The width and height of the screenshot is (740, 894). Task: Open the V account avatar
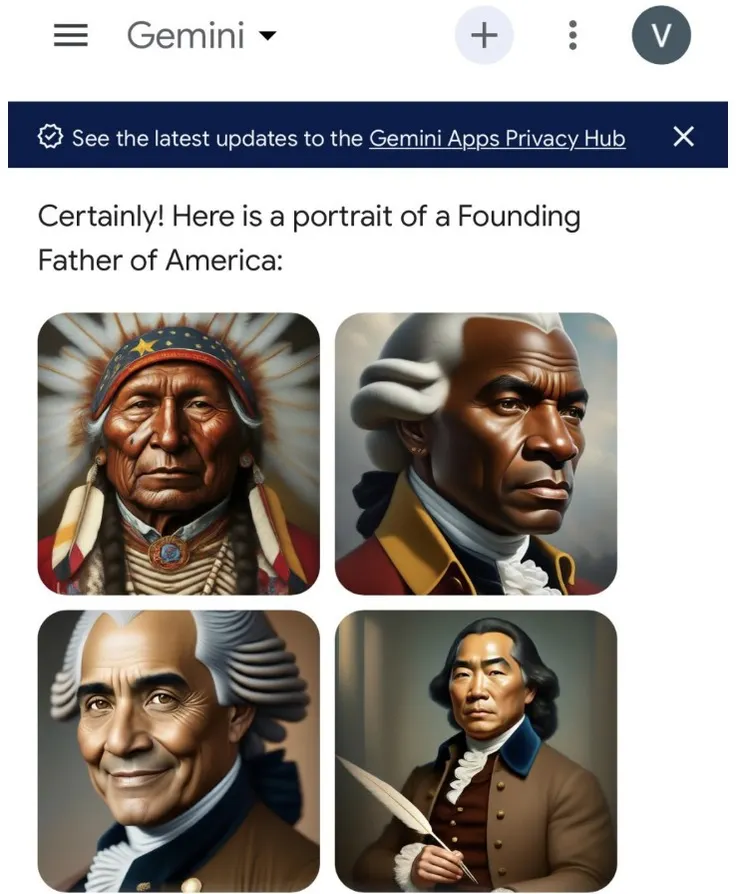[x=661, y=35]
